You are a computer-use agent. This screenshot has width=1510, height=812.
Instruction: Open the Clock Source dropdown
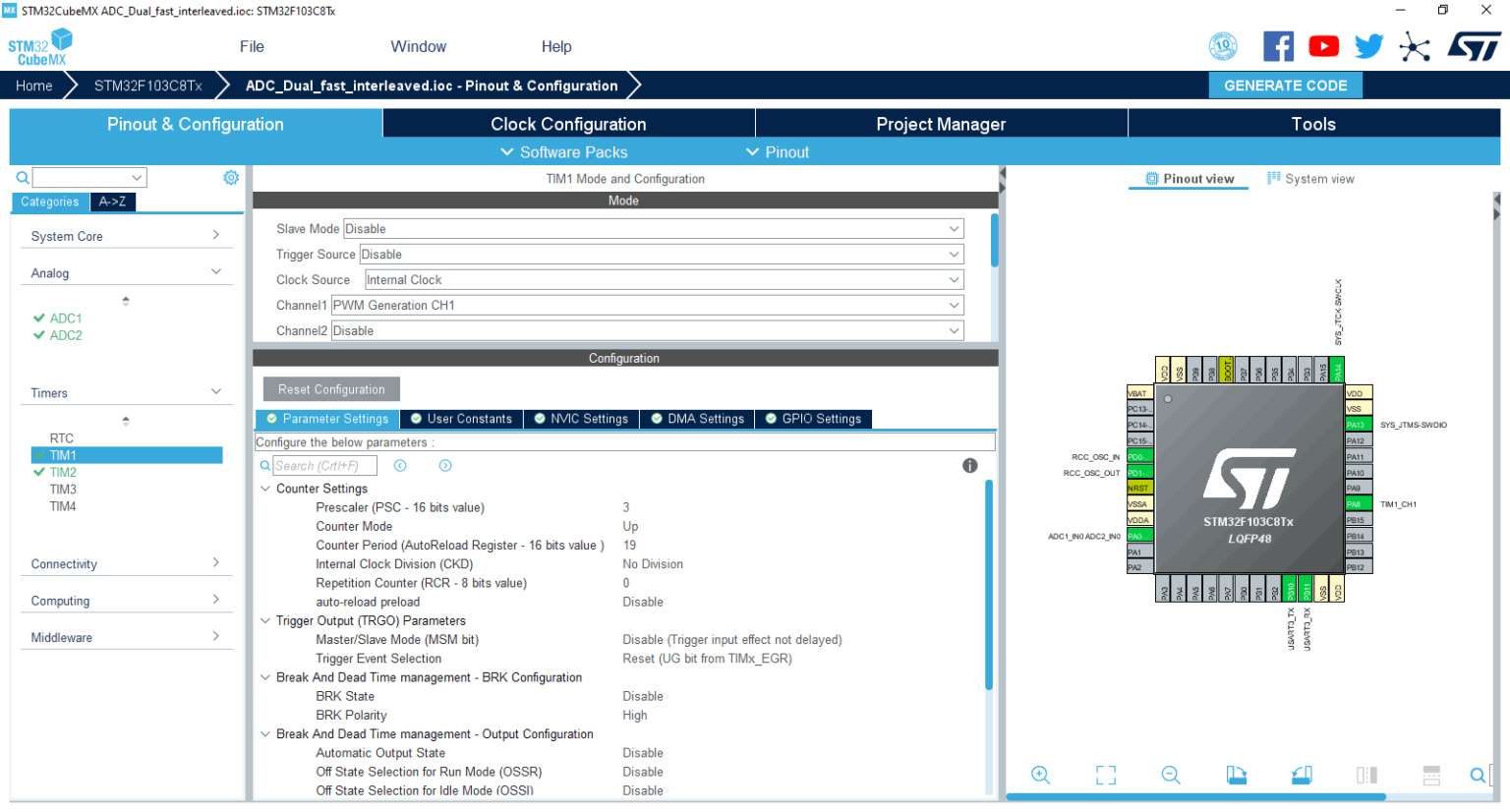point(664,280)
